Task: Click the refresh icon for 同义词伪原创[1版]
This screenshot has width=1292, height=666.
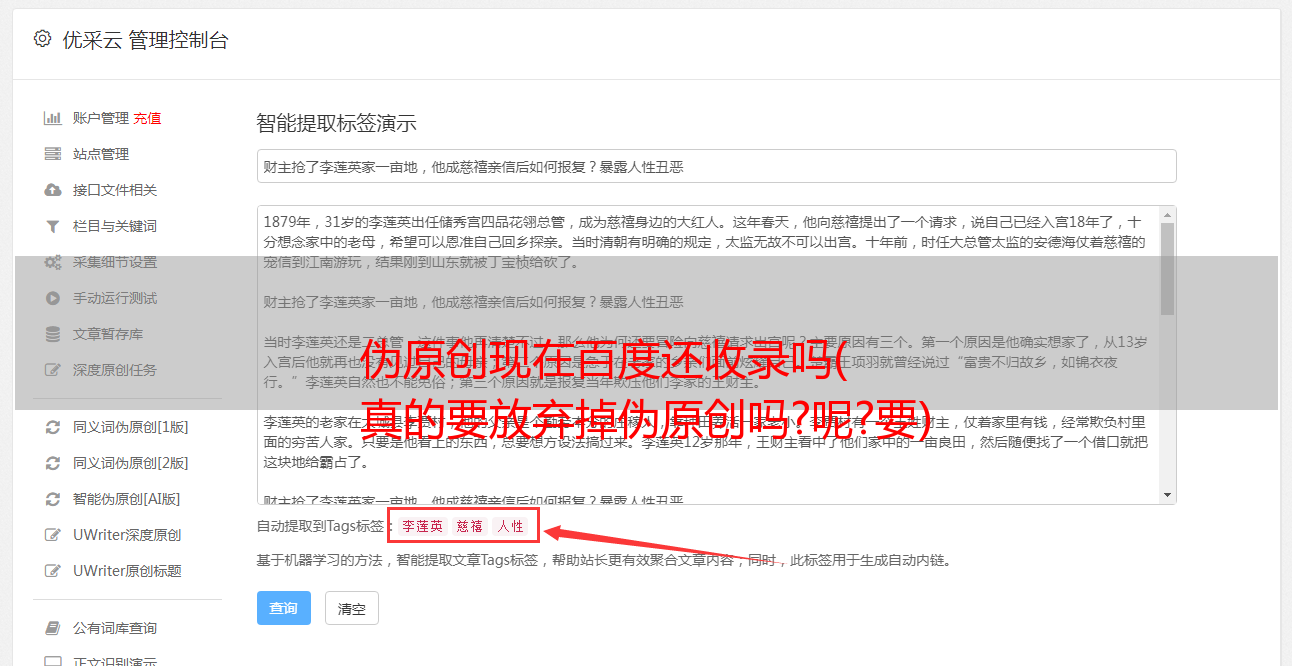Action: pyautogui.click(x=53, y=427)
